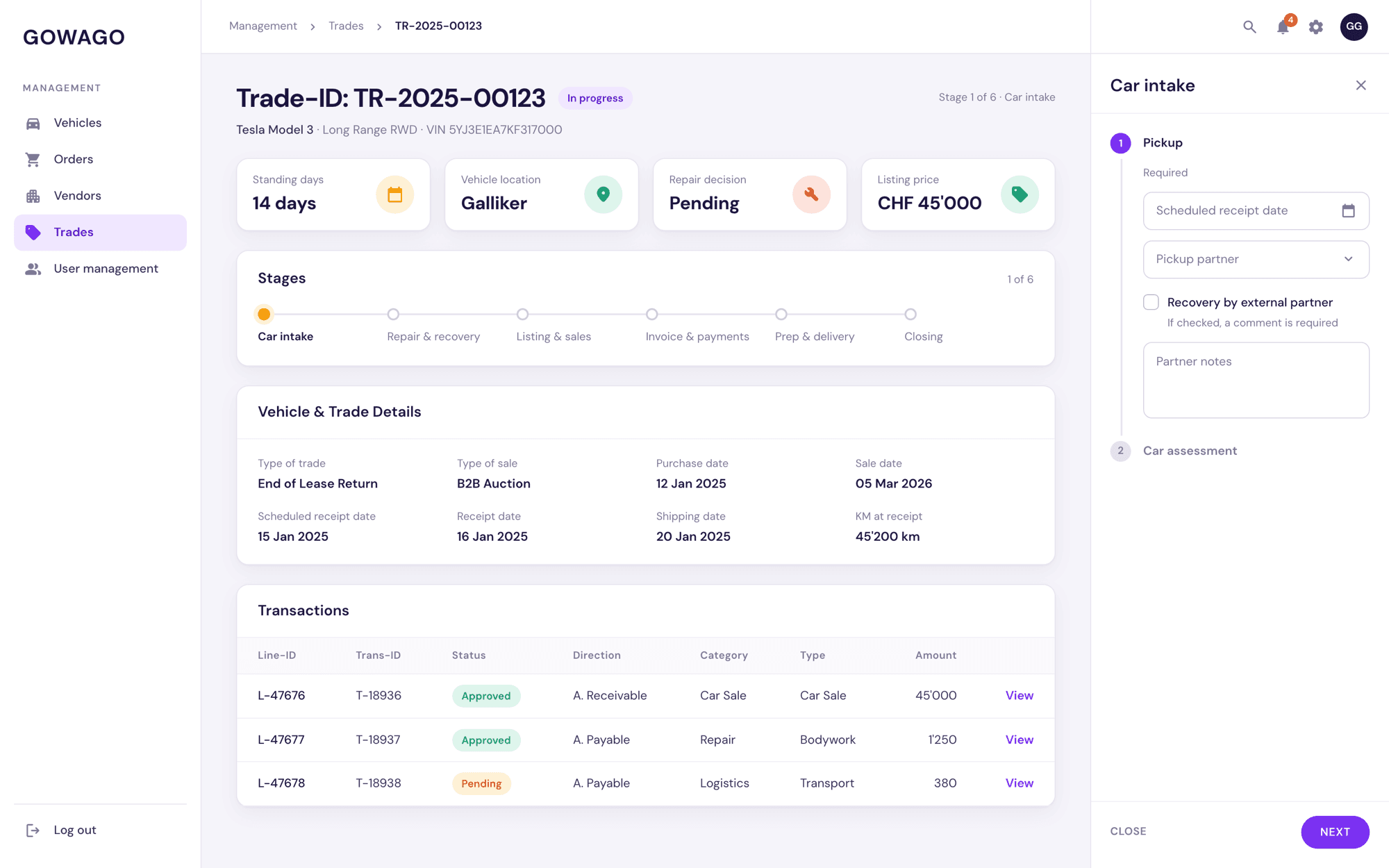The image size is (1389, 868).
Task: Click the Vendors building icon
Action: pyautogui.click(x=33, y=196)
